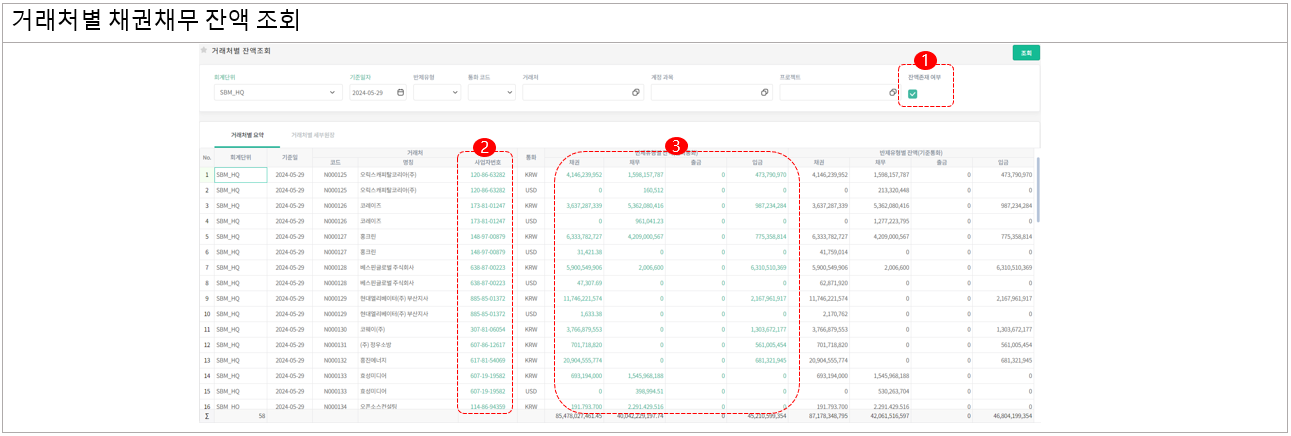Viewport: 1291px width, 436px height.
Task: Click the favorite star next to 거래처별 잔액조회
Action: (204, 50)
